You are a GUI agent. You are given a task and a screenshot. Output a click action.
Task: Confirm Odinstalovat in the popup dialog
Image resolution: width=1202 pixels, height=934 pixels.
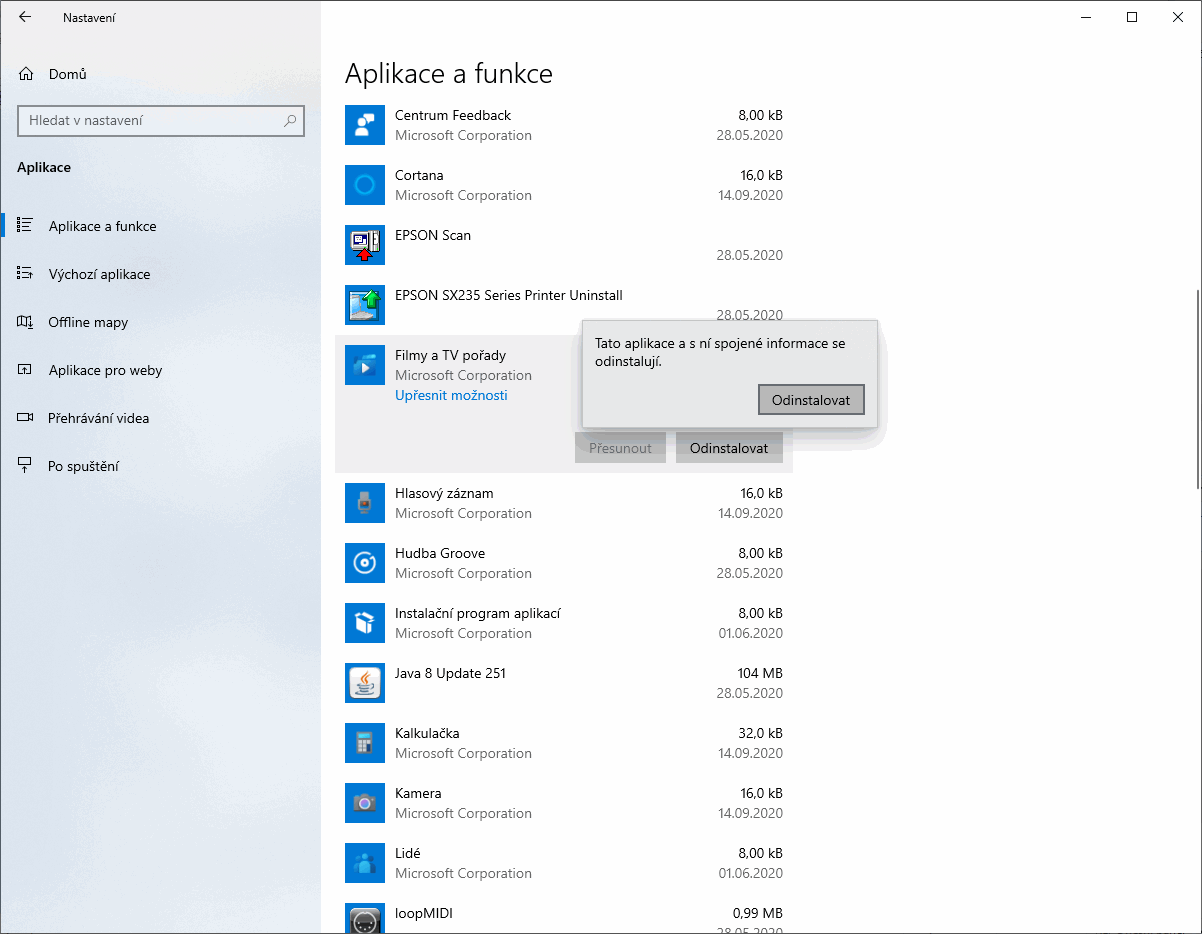[x=811, y=400]
